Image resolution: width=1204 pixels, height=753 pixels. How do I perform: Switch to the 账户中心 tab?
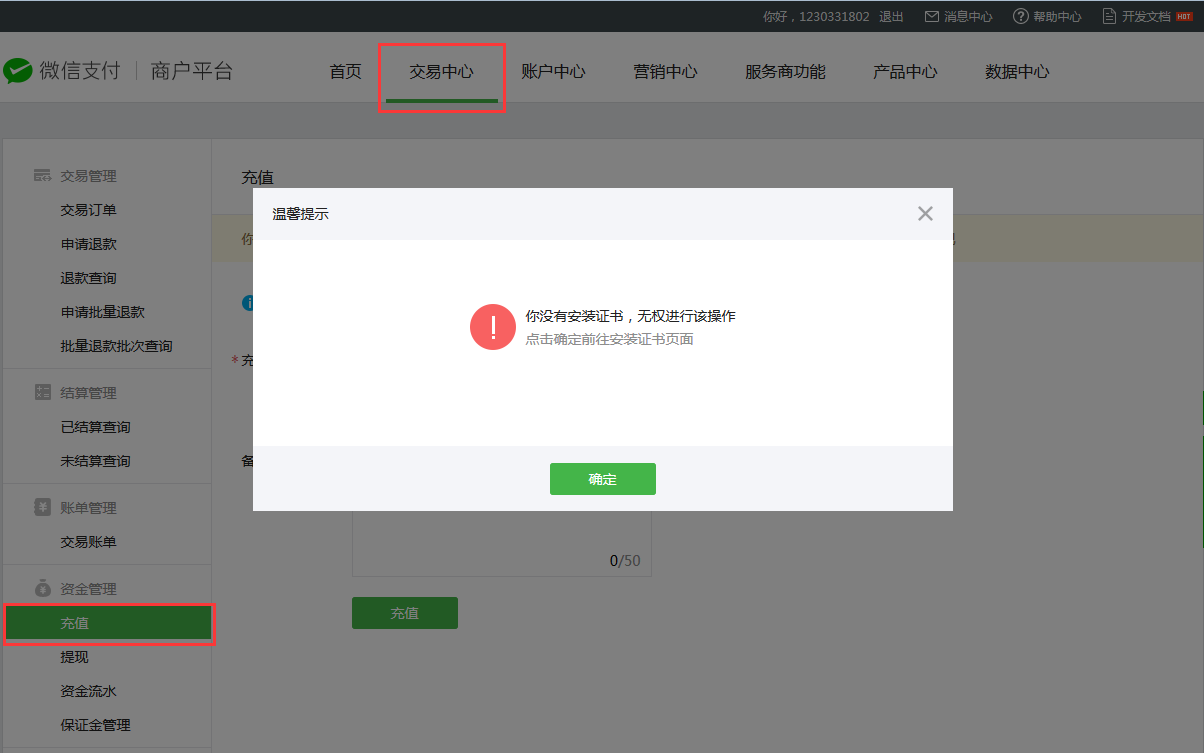coord(553,72)
